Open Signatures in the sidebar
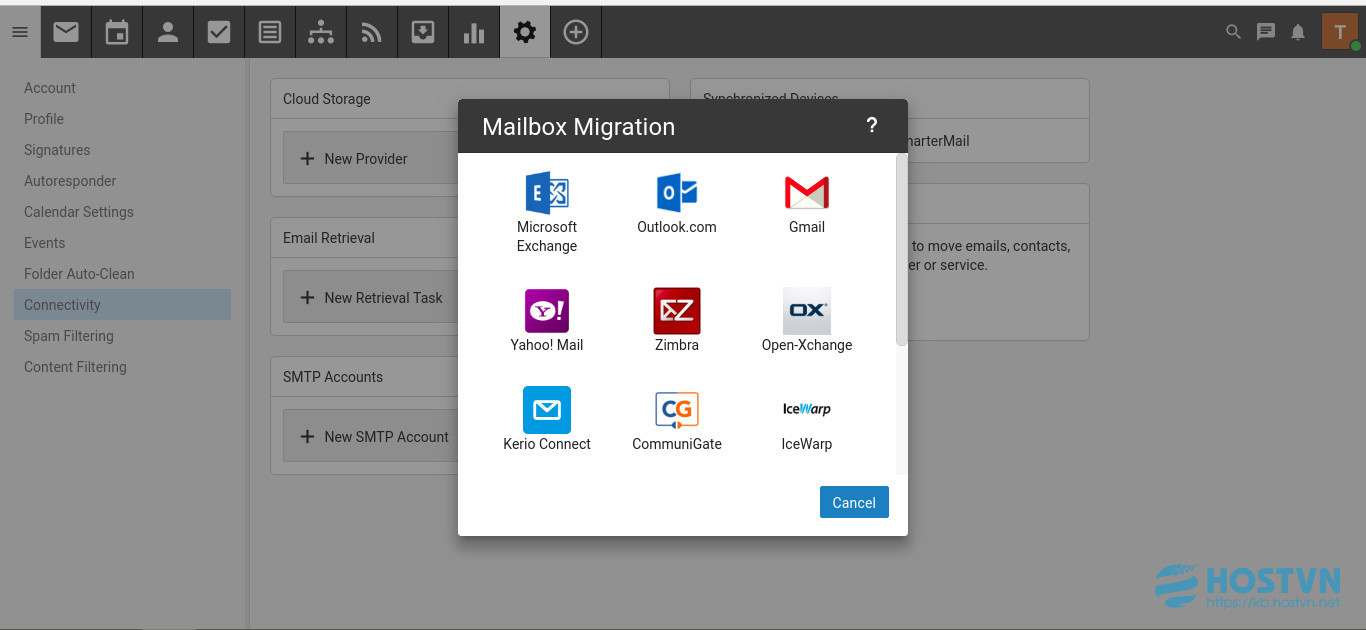This screenshot has width=1366, height=630. pyautogui.click(x=57, y=150)
